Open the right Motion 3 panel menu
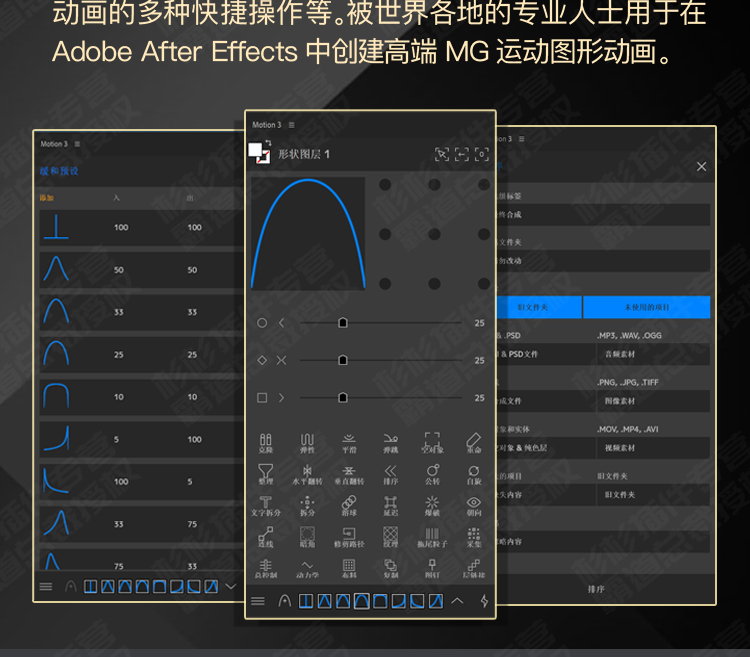750x657 pixels. pyautogui.click(x=521, y=139)
